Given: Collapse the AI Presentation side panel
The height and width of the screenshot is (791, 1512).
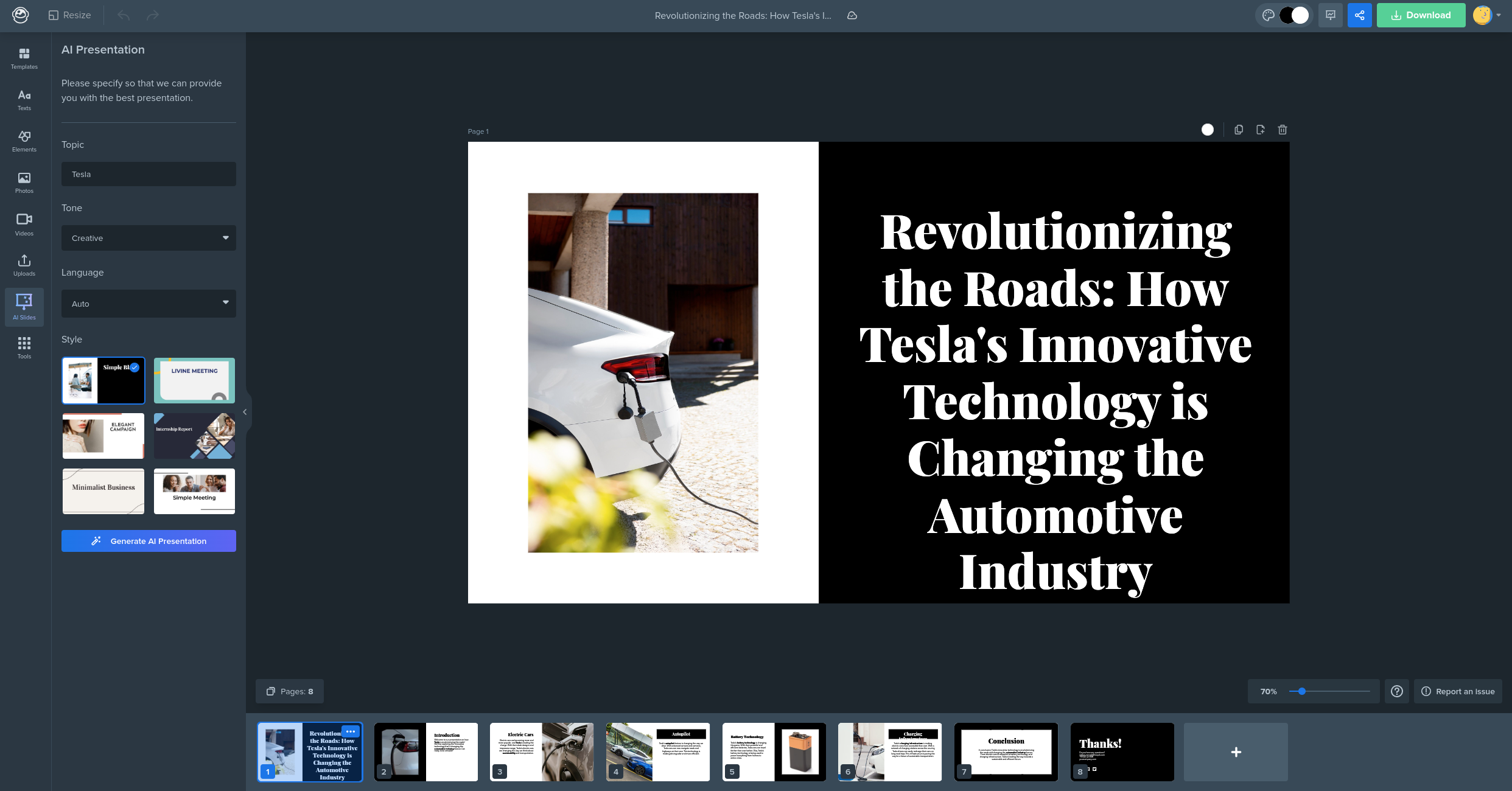Looking at the screenshot, I should pyautogui.click(x=245, y=412).
